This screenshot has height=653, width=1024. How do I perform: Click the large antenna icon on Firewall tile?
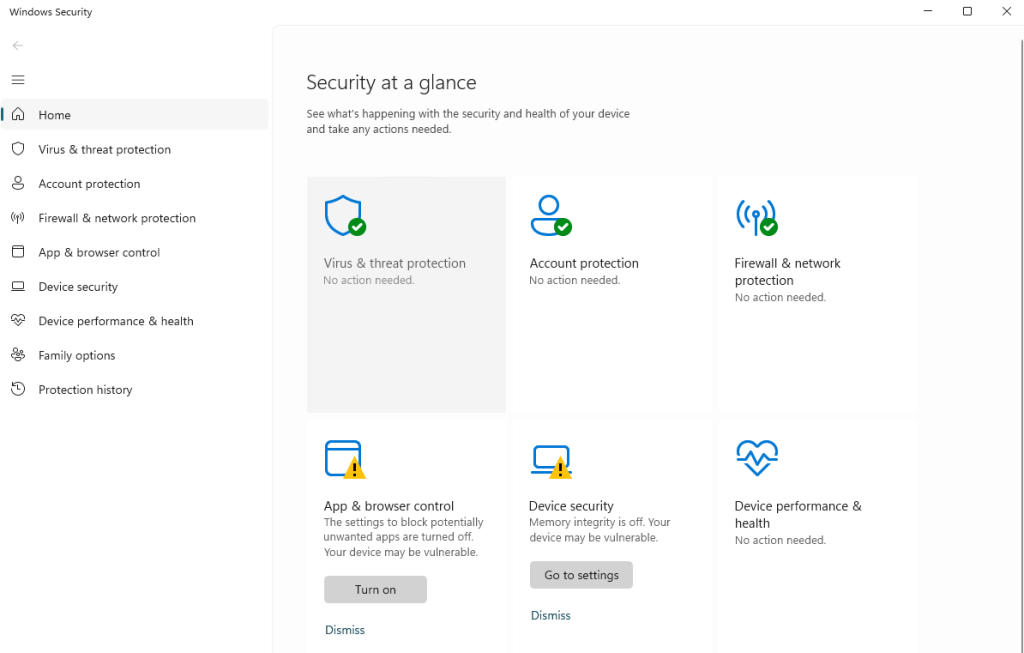click(756, 217)
